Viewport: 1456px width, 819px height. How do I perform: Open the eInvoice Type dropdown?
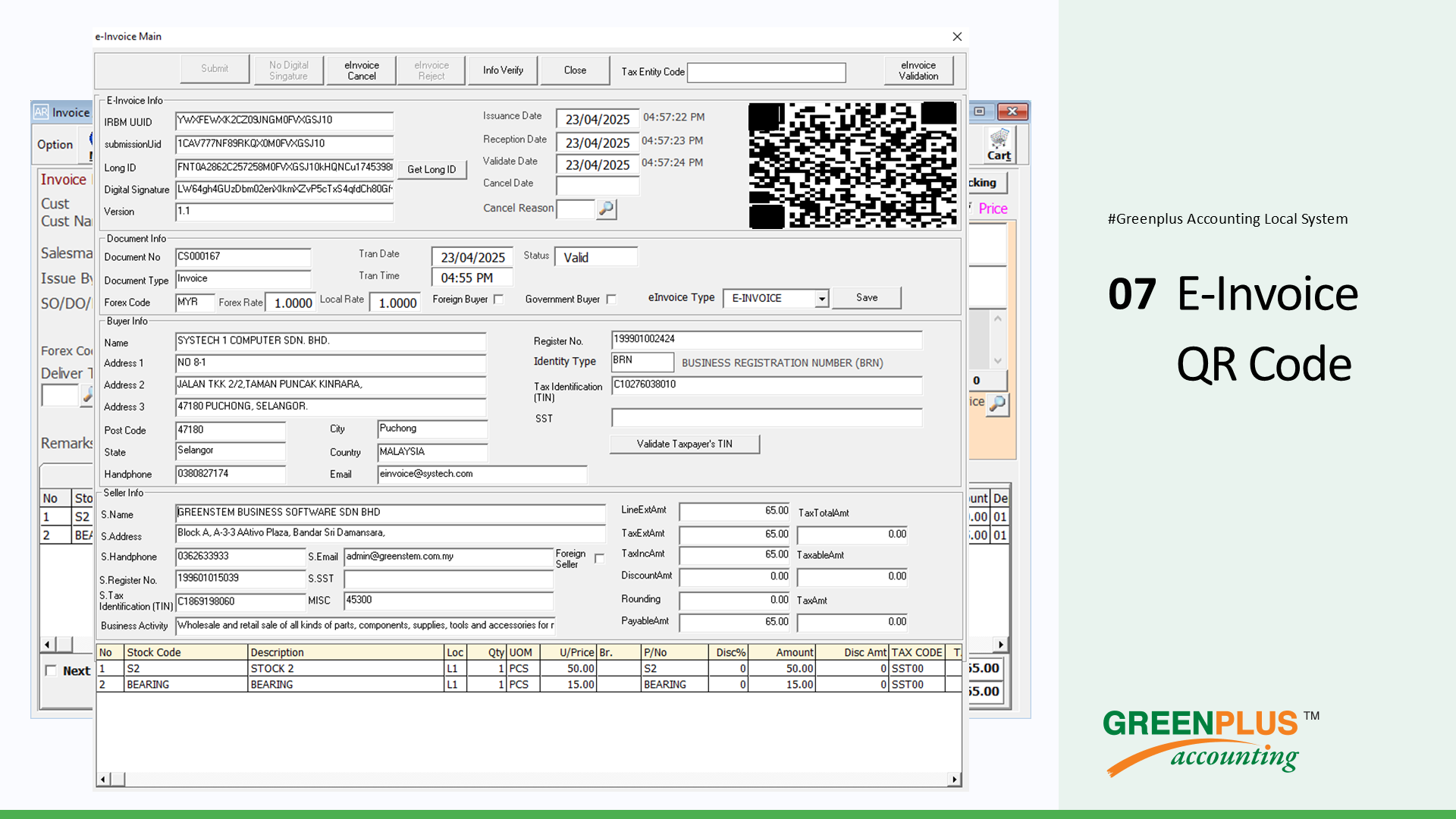click(x=821, y=299)
